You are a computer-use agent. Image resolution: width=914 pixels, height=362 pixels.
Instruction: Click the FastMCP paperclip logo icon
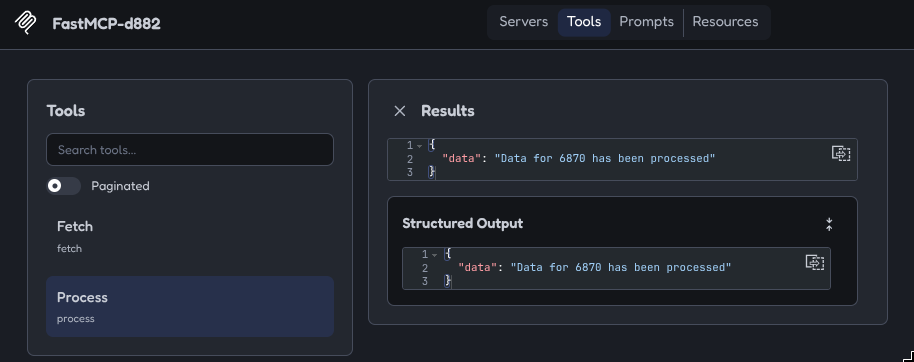25,23
